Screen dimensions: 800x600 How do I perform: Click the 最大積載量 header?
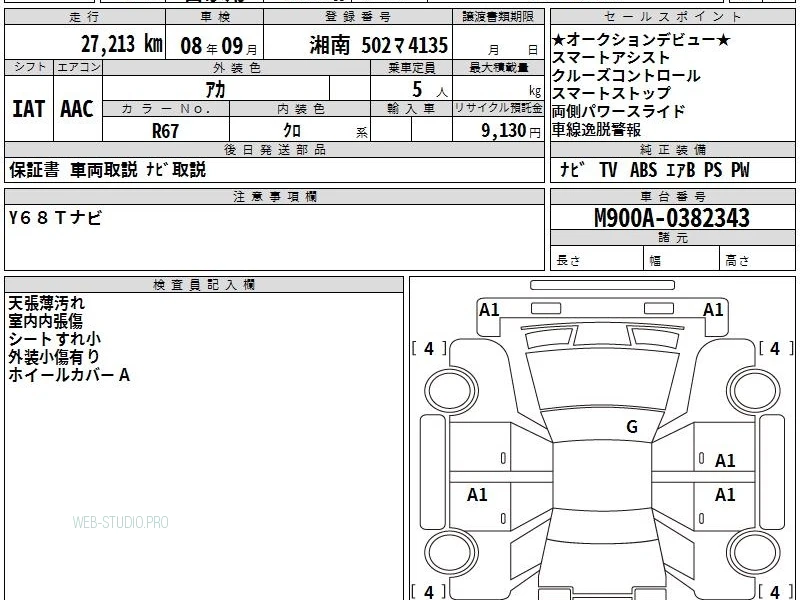pyautogui.click(x=499, y=67)
